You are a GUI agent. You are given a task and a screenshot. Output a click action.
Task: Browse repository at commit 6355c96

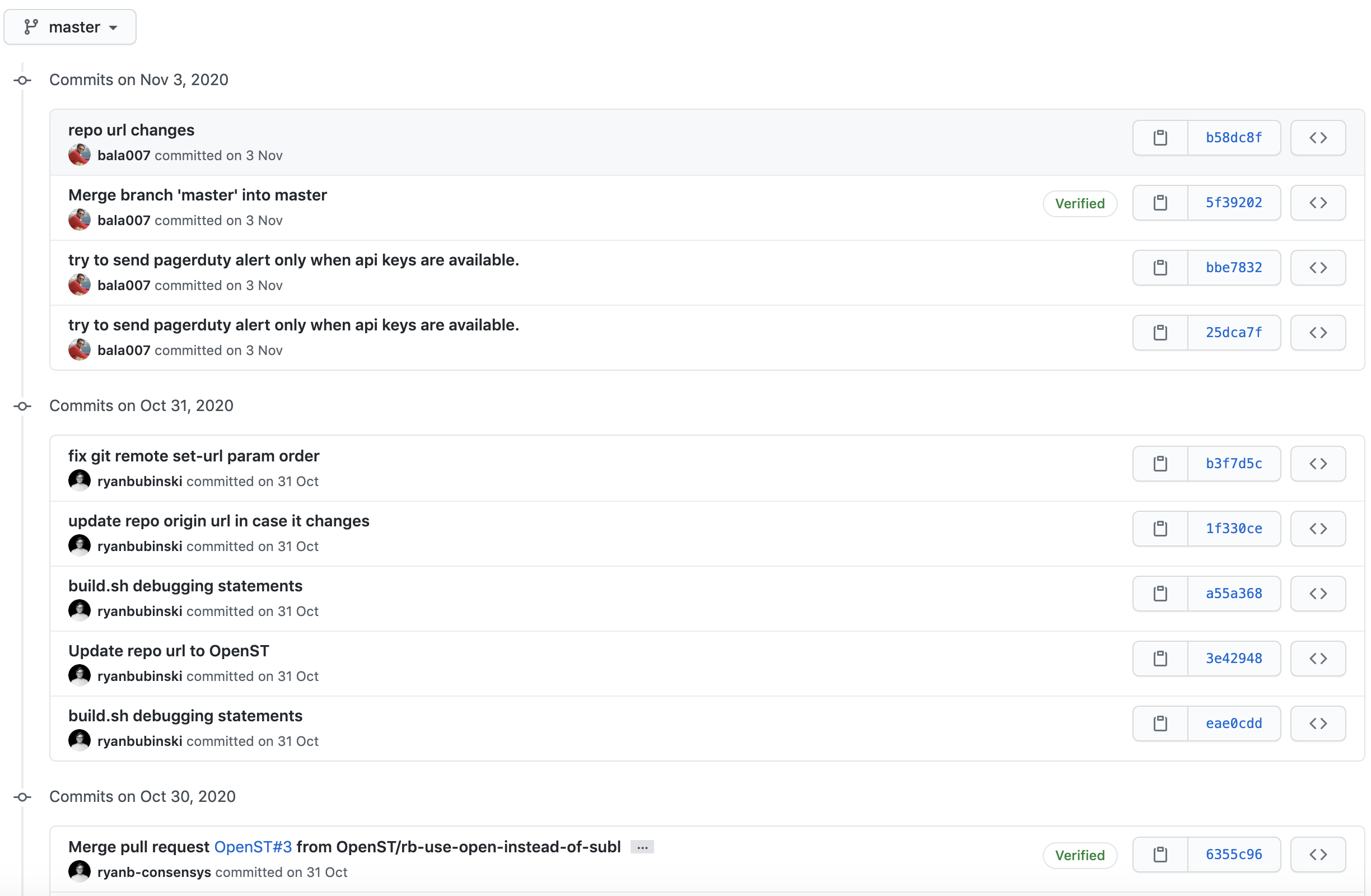pyautogui.click(x=1317, y=855)
